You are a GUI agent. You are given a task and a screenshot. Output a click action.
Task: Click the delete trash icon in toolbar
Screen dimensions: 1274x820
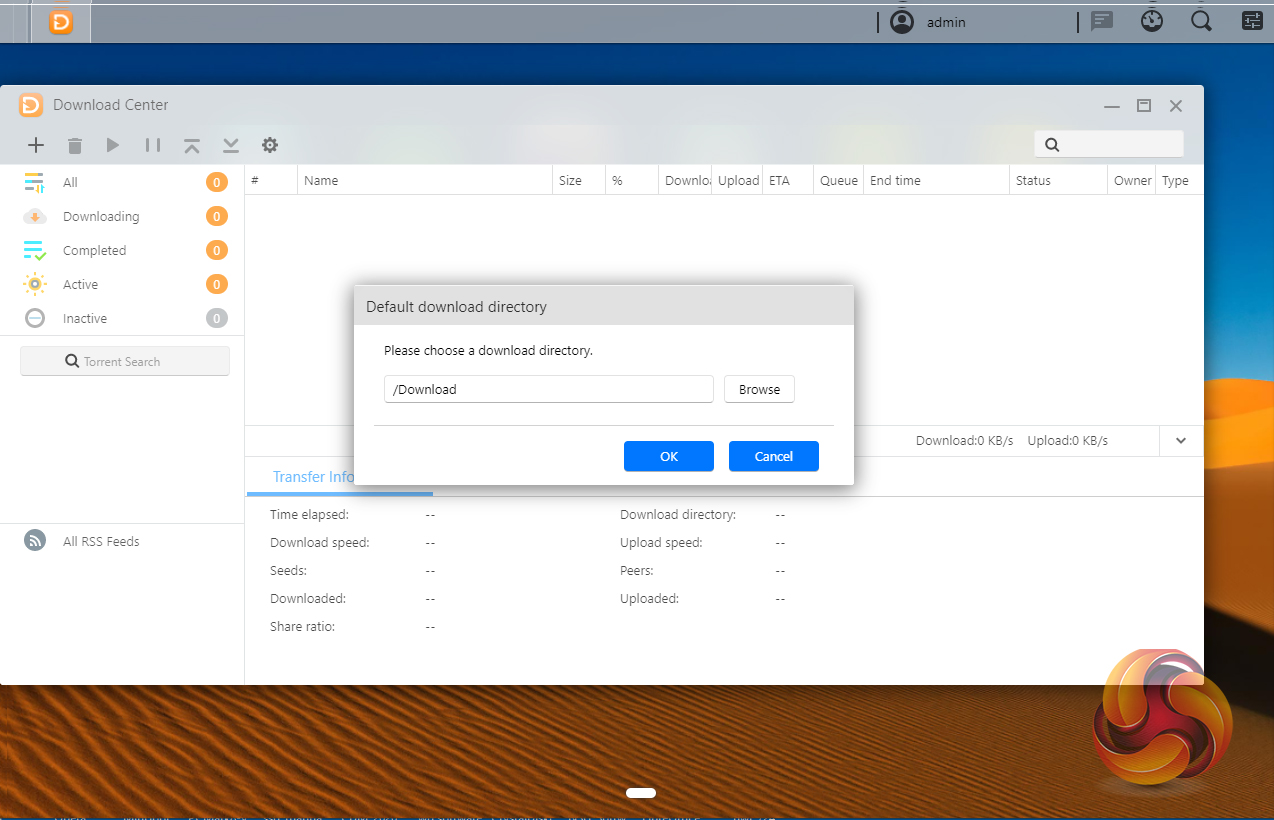[75, 146]
